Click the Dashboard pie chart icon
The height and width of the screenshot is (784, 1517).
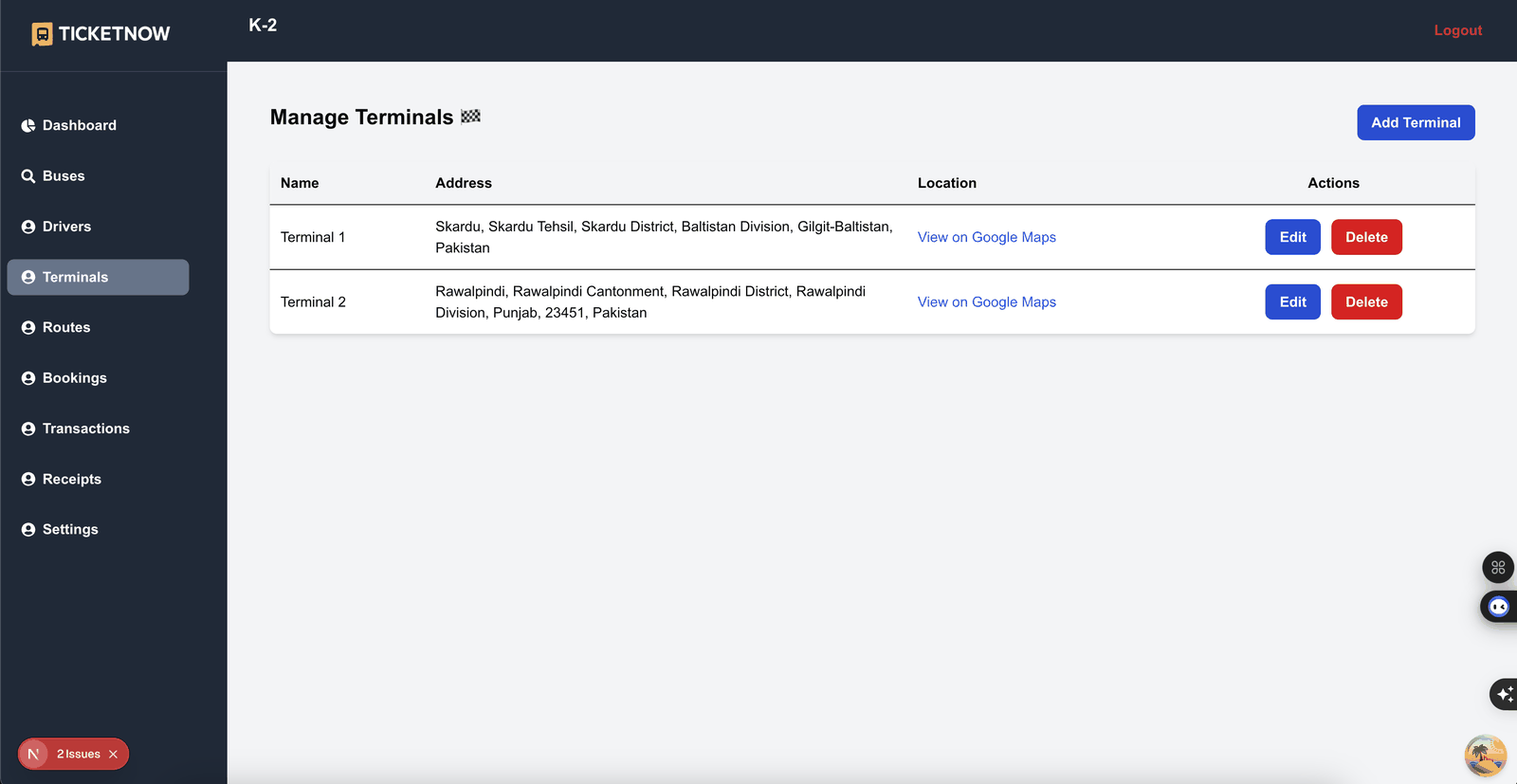pos(28,126)
